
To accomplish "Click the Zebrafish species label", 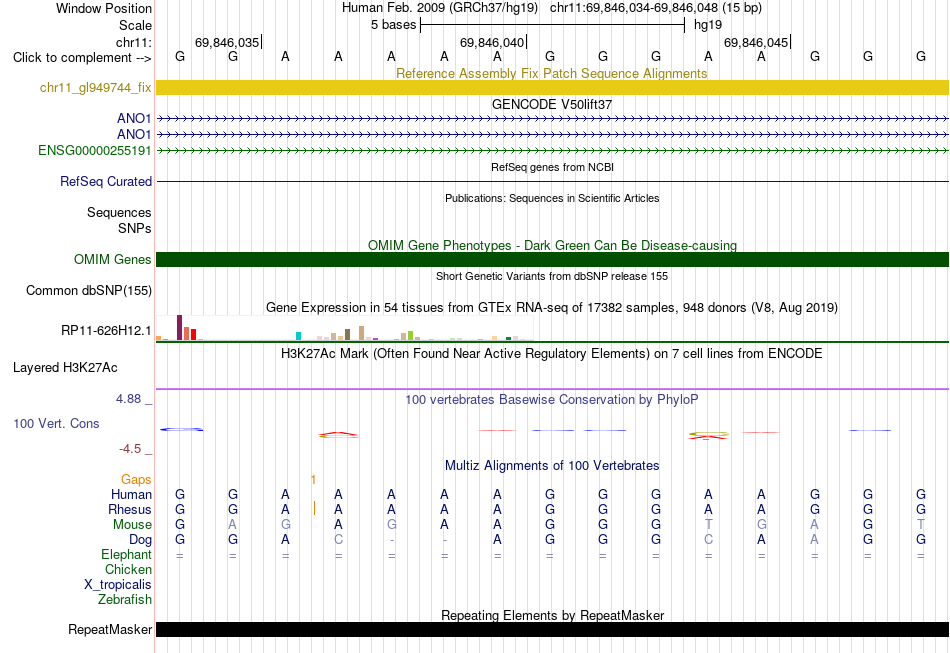I will pyautogui.click(x=125, y=599).
